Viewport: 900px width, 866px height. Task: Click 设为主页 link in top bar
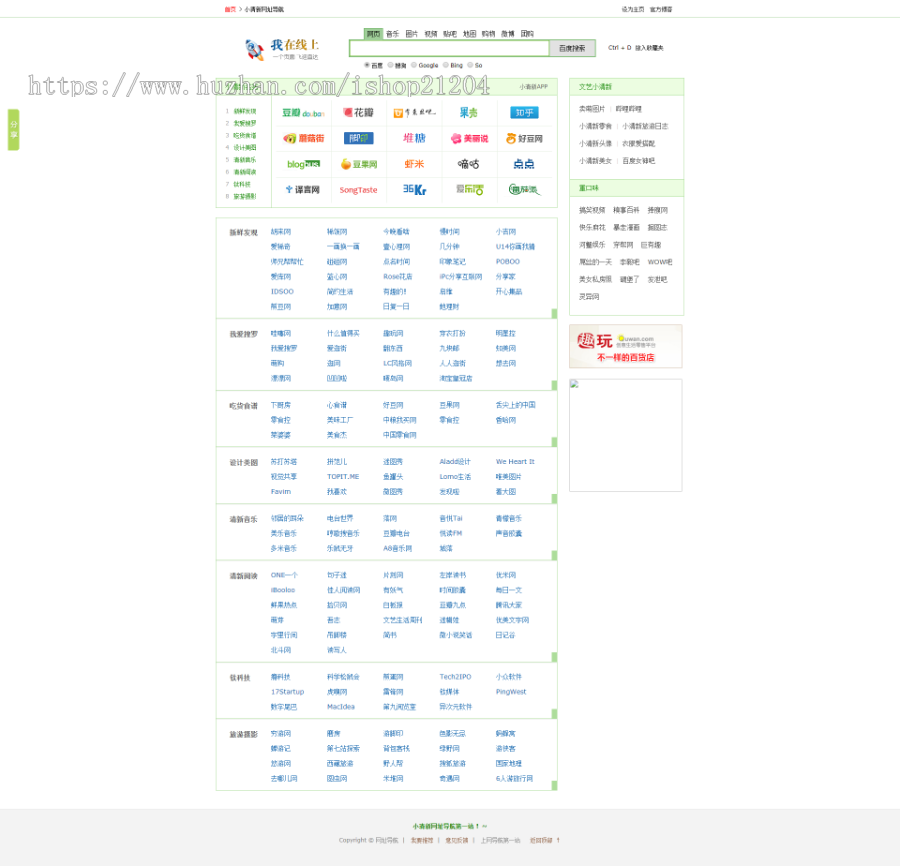(x=633, y=9)
